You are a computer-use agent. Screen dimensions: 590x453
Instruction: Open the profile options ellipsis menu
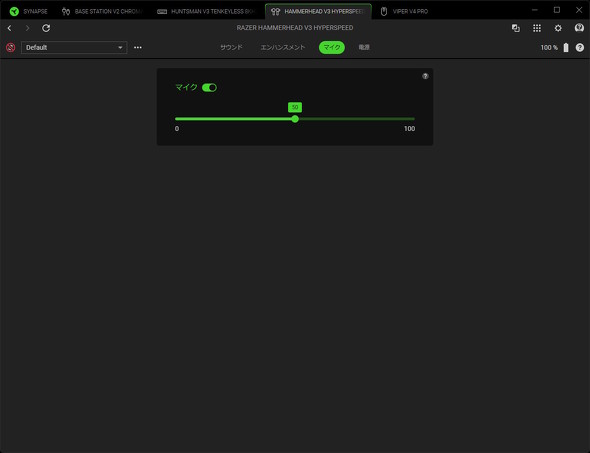(138, 47)
